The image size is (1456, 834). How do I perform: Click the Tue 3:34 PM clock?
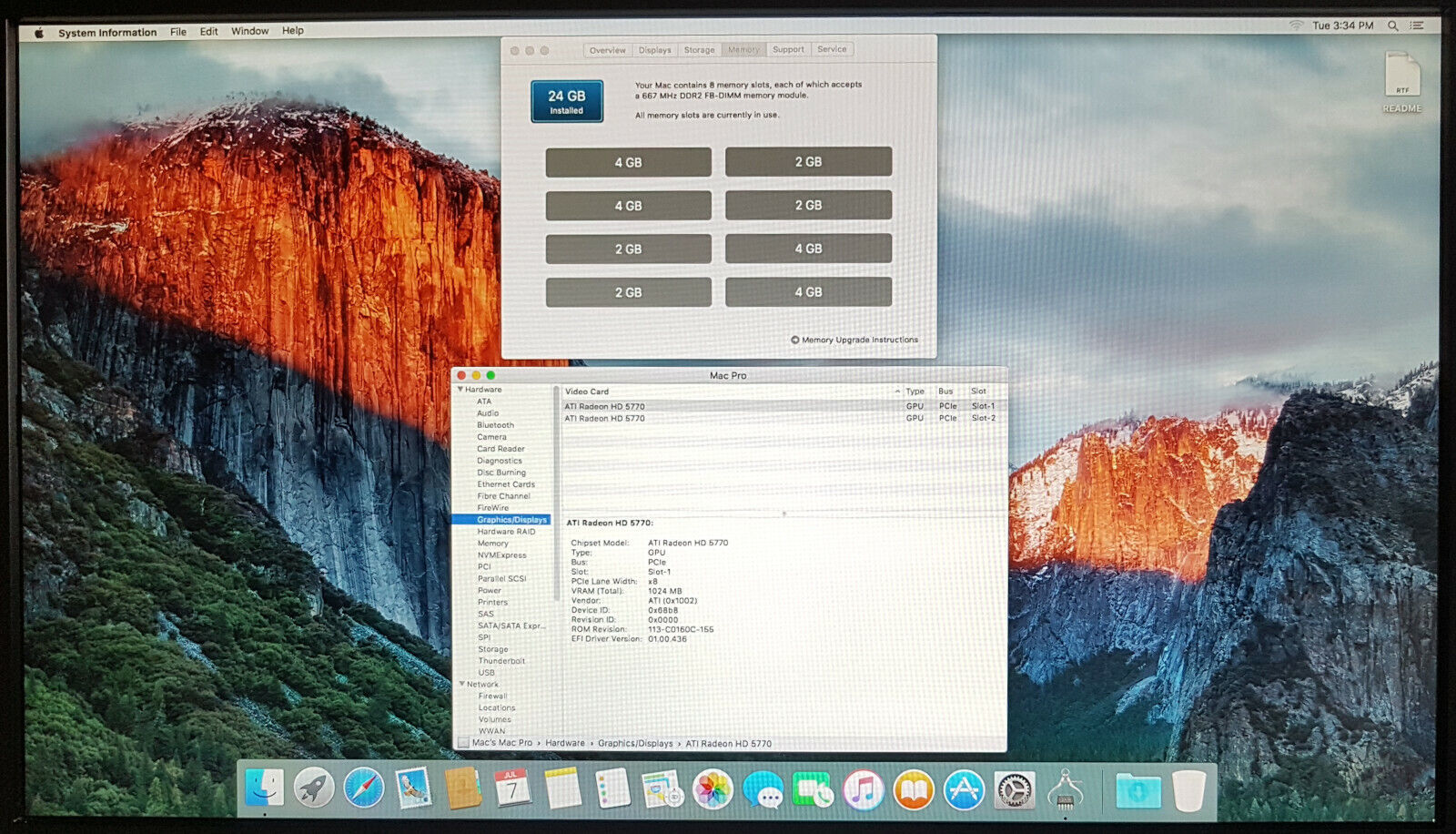(x=1342, y=25)
